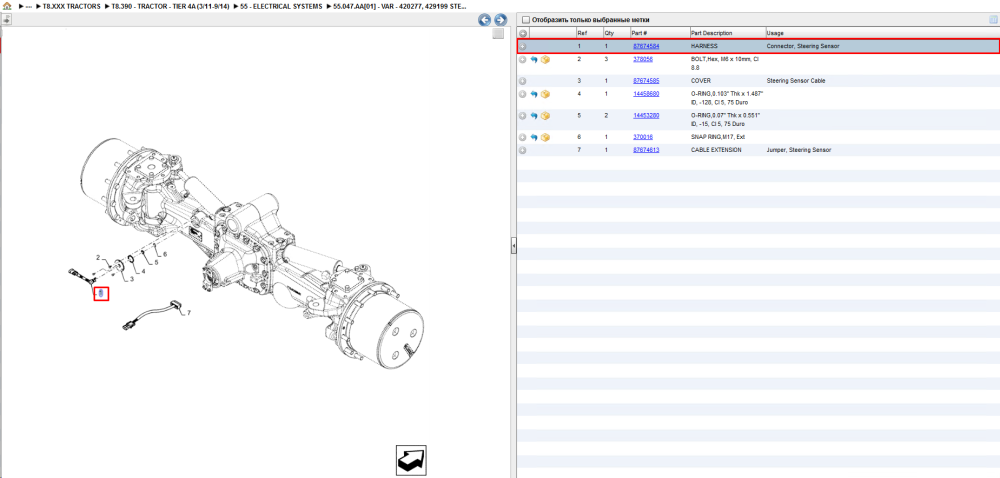This screenshot has width=1000, height=478.
Task: Select 'BOLT,Hex, M6 x 10mm' description
Action: [x=725, y=62]
